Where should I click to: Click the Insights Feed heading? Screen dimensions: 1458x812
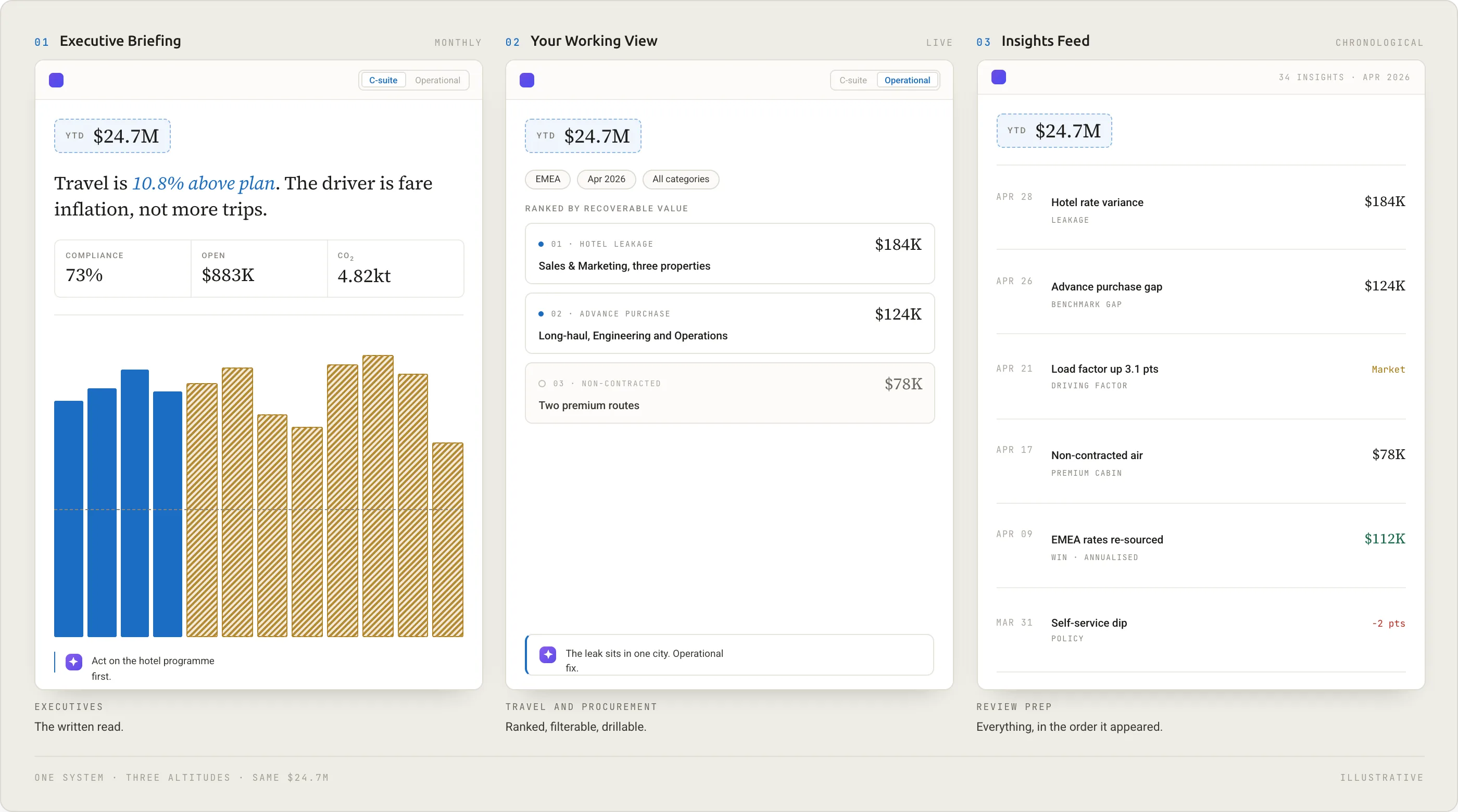[x=1046, y=41]
